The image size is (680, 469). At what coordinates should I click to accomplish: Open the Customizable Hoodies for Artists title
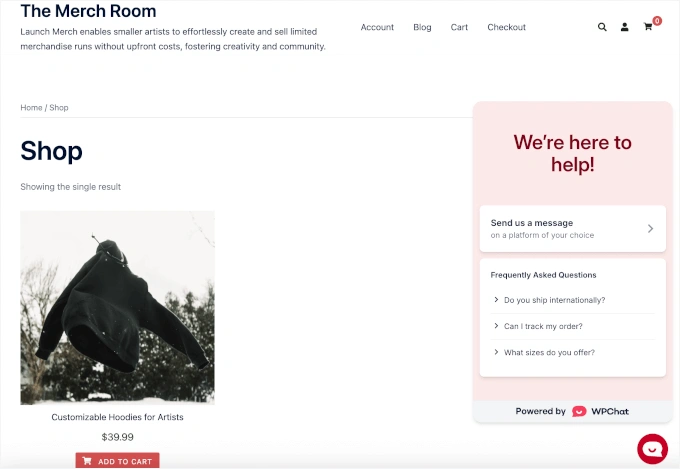[x=117, y=417]
